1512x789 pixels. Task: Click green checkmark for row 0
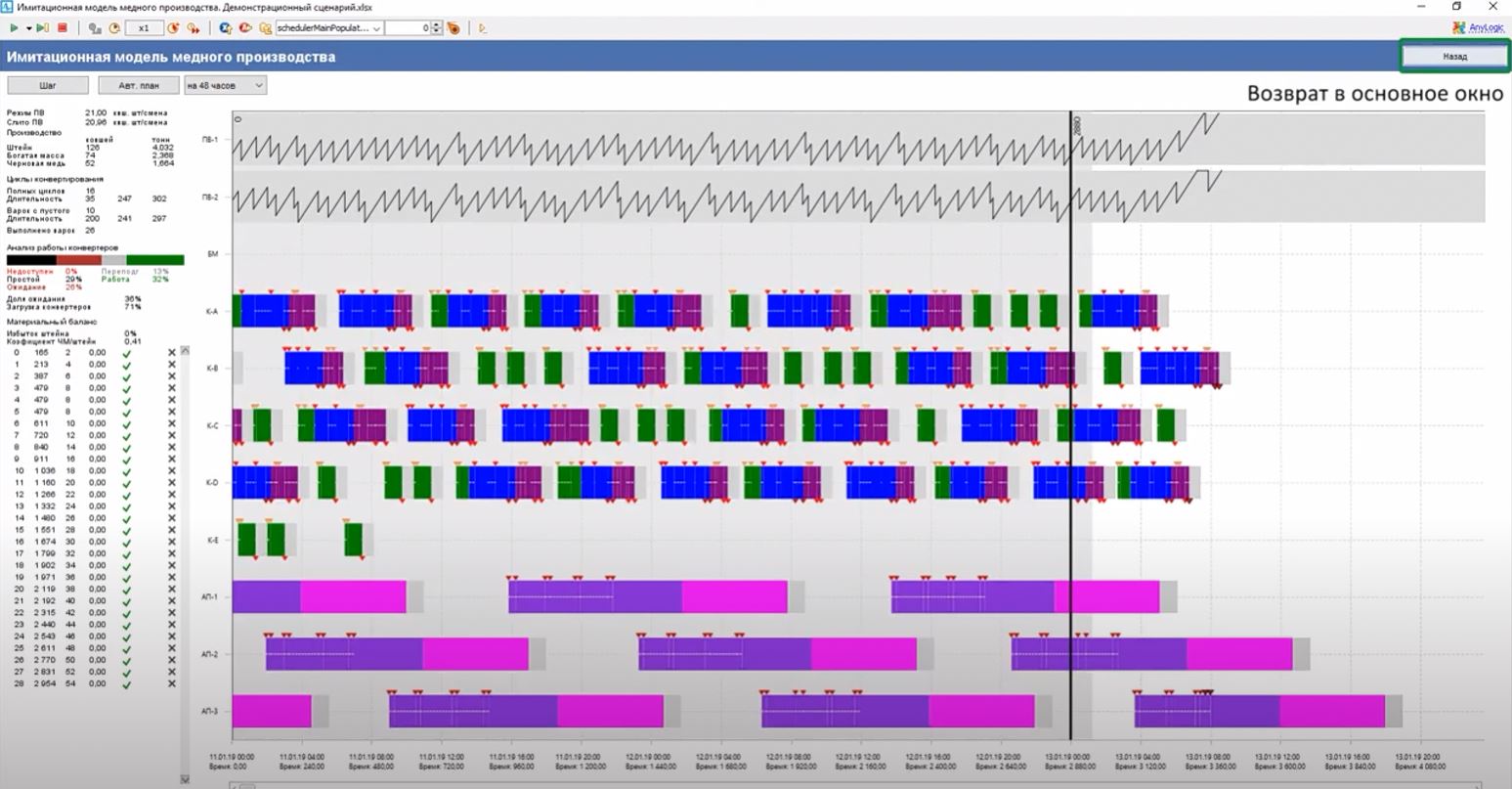point(126,354)
